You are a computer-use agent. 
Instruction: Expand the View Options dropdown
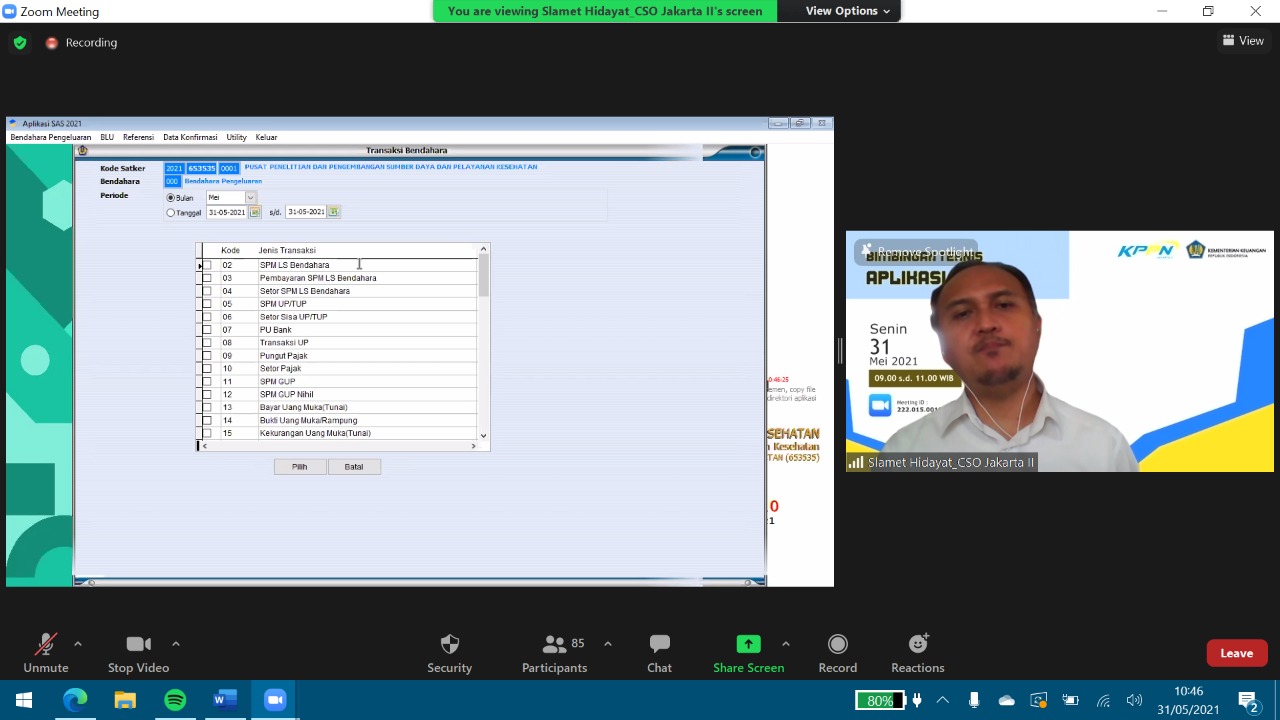pyautogui.click(x=847, y=11)
